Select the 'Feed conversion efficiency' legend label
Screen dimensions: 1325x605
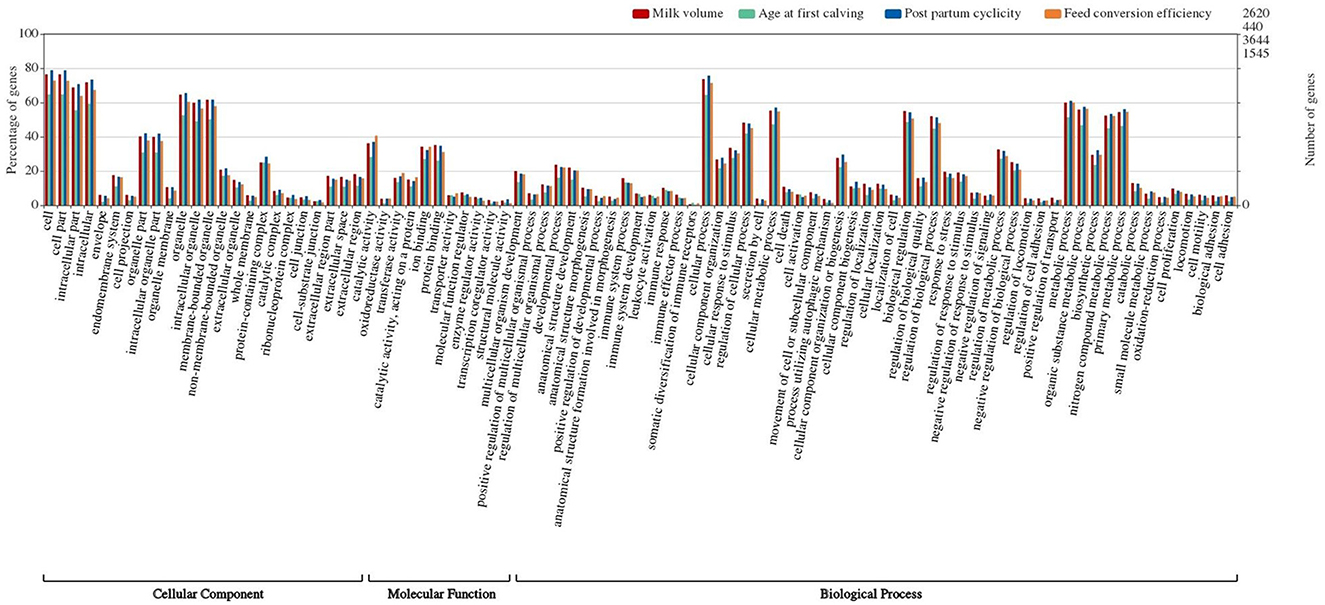point(1136,14)
